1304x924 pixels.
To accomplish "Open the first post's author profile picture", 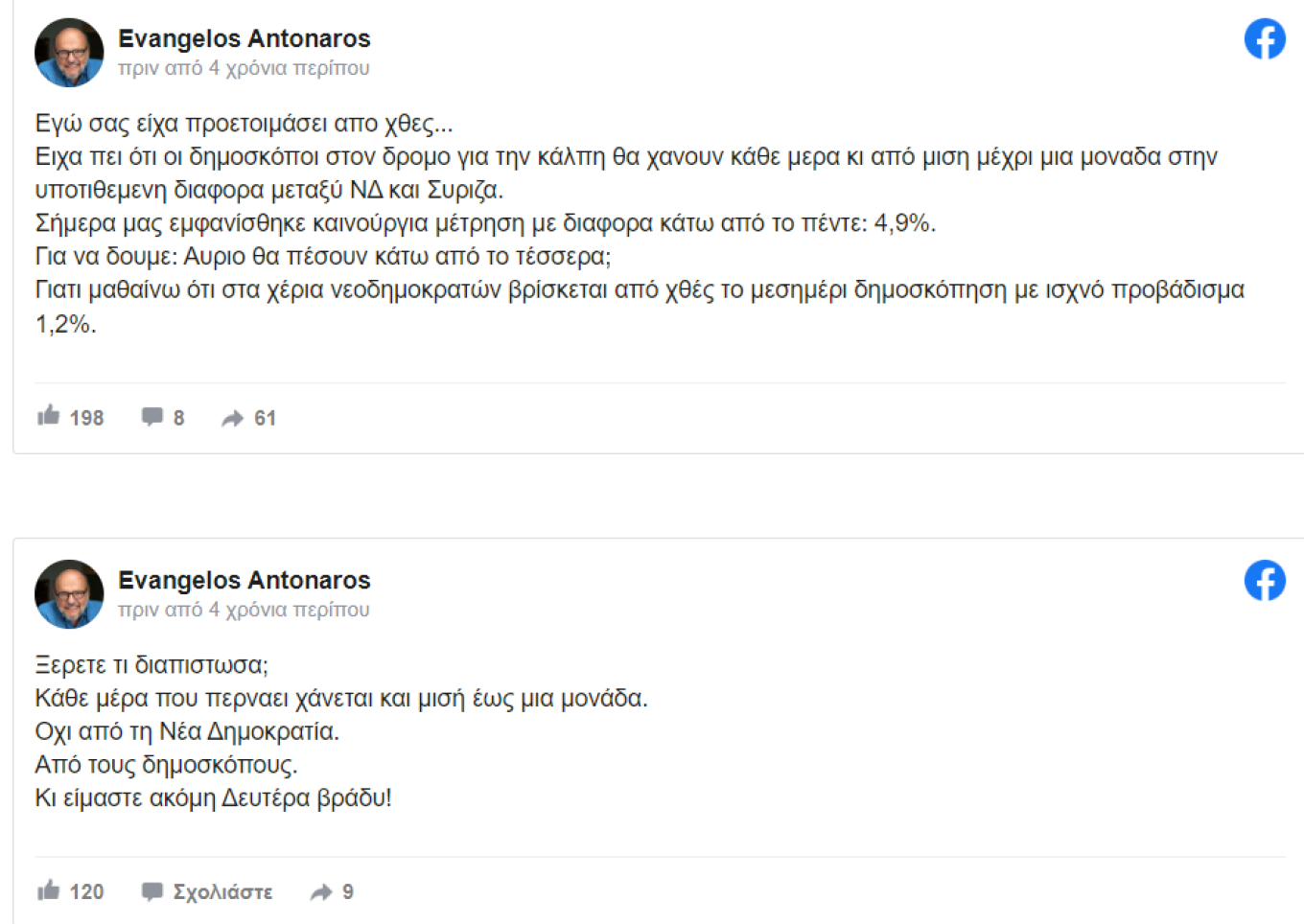I will click(x=69, y=53).
